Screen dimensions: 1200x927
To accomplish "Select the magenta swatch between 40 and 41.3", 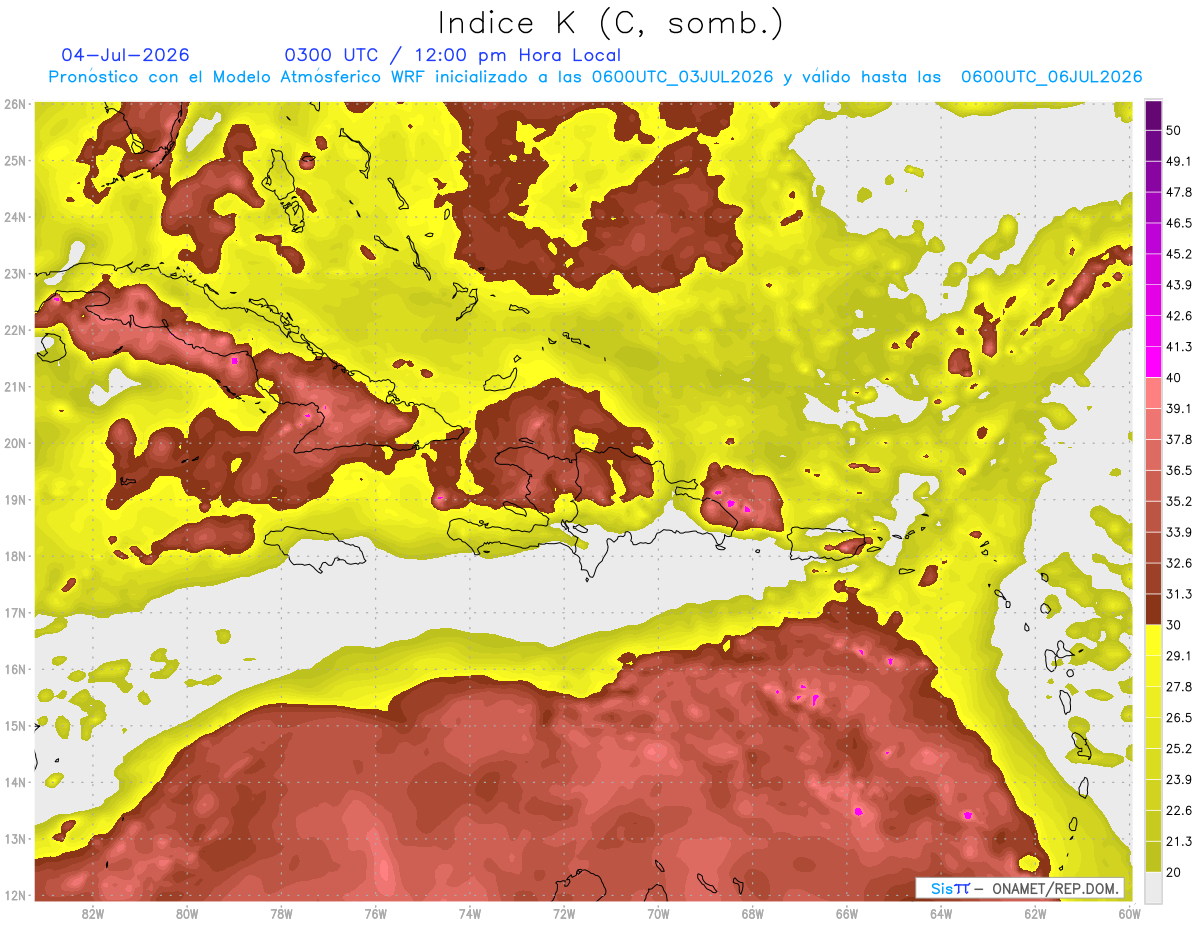I will pos(1154,361).
